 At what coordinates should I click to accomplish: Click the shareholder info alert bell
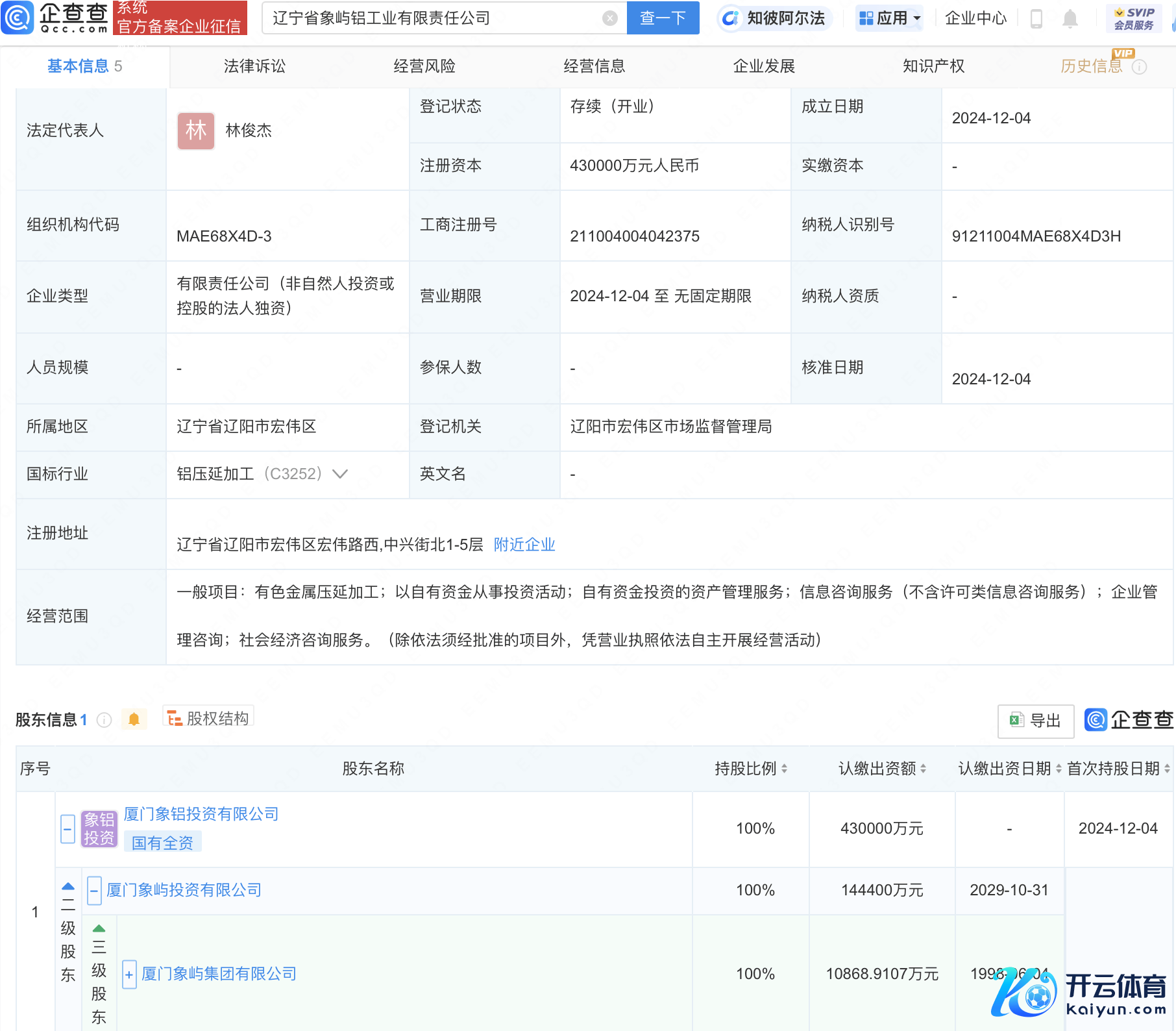[x=134, y=719]
